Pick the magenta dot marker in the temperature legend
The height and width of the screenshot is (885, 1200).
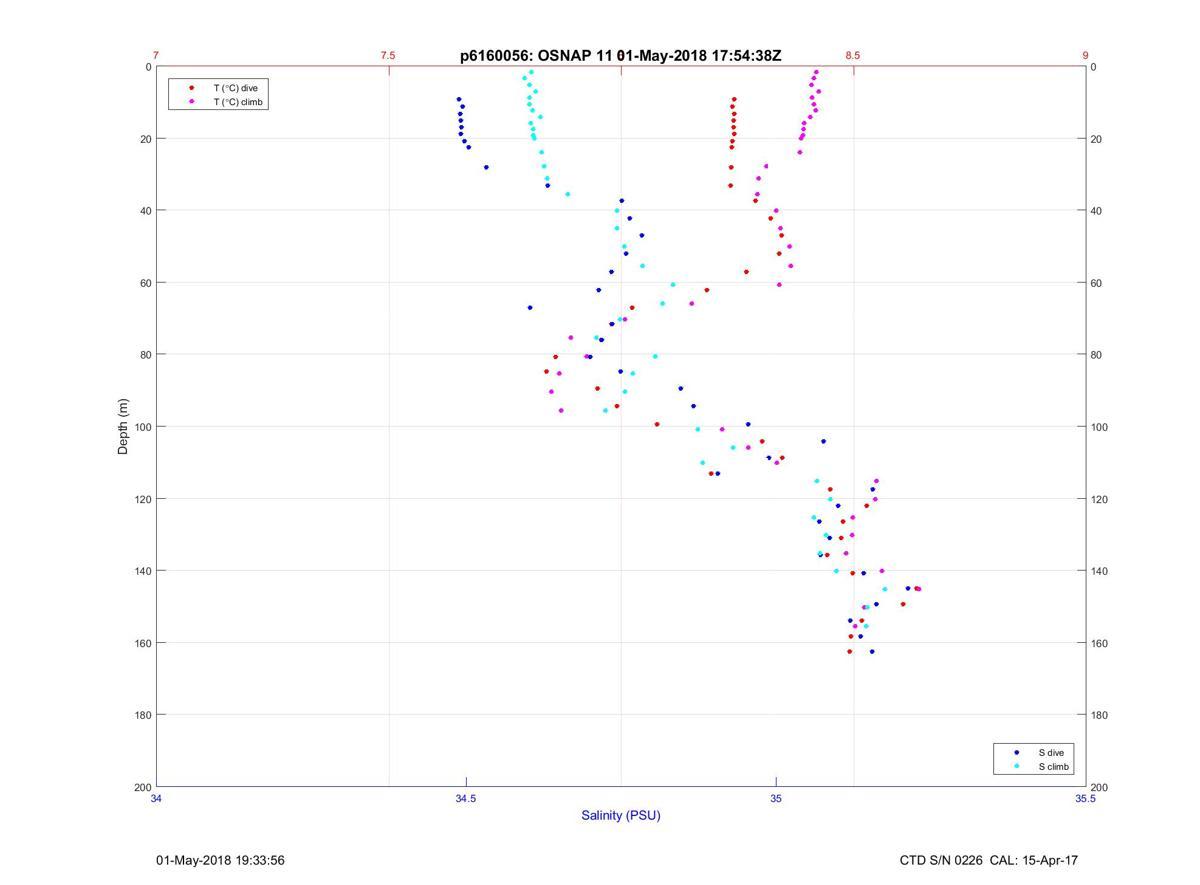point(192,101)
